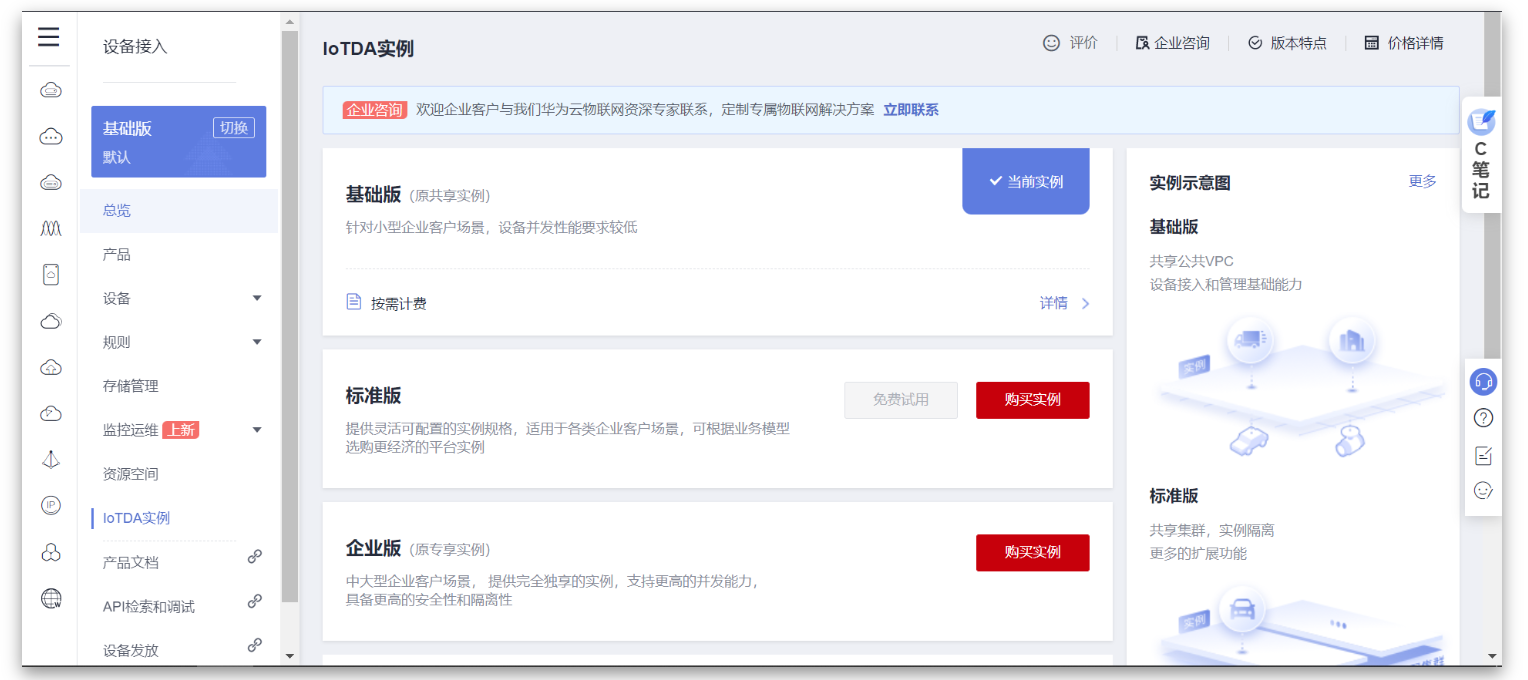Click the 切换 button on 基础版 card
This screenshot has width=1528, height=680.
pos(234,128)
